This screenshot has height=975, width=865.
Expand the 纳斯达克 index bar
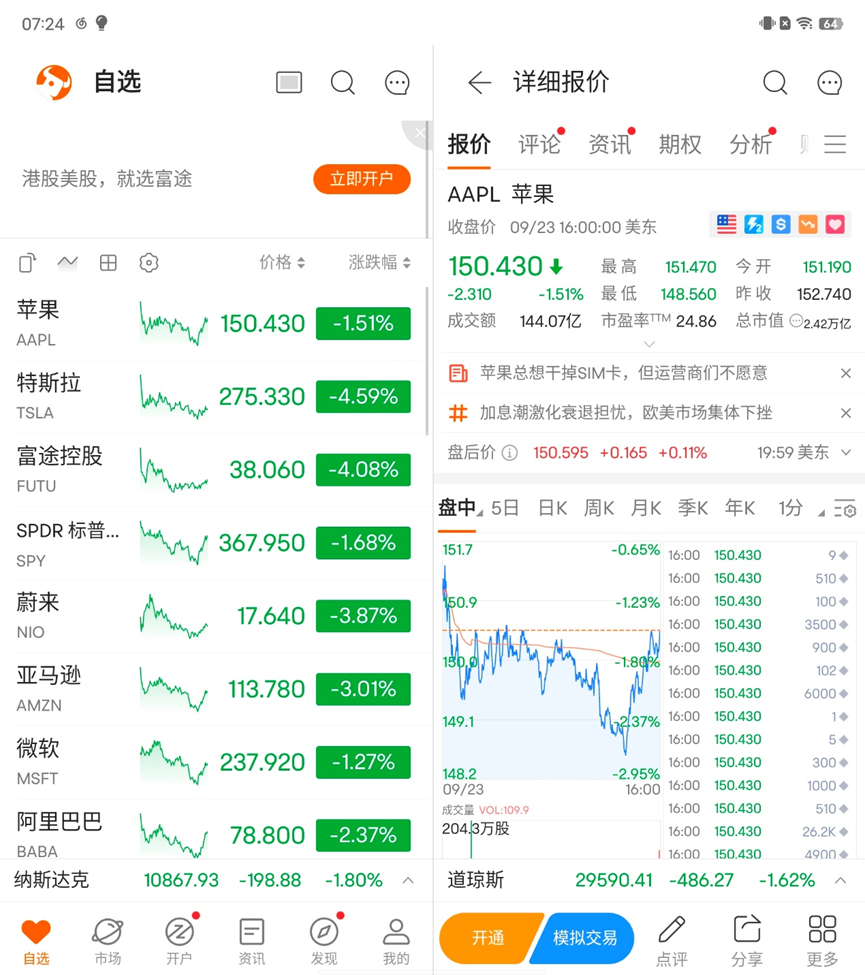coord(408,880)
